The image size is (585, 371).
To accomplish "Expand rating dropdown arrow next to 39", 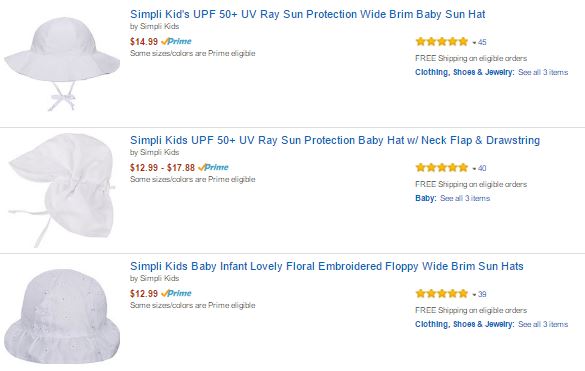I will pyautogui.click(x=474, y=295).
